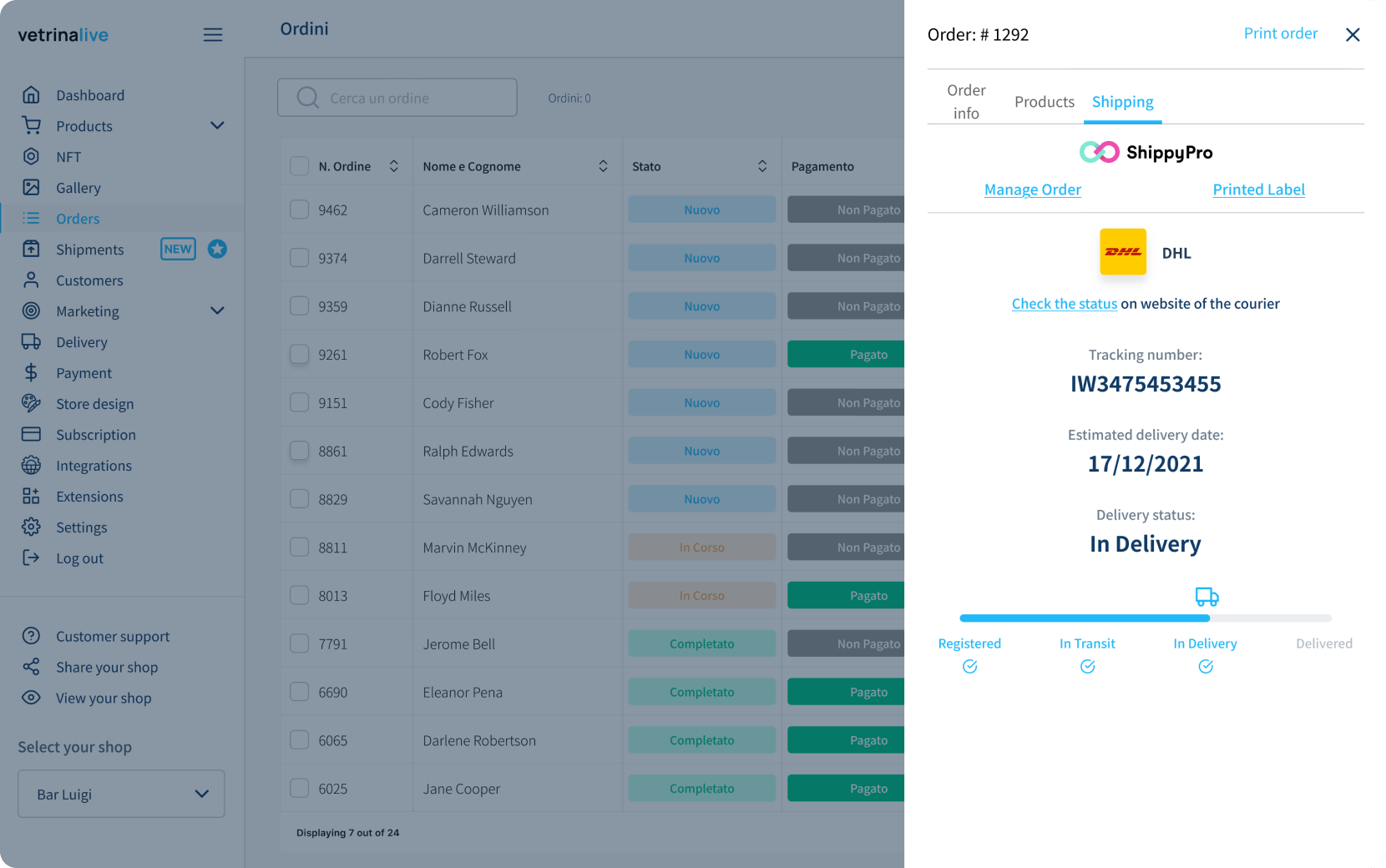Tick the checkbox for order 9462
Image resolution: width=1386 pixels, height=868 pixels.
coord(299,209)
